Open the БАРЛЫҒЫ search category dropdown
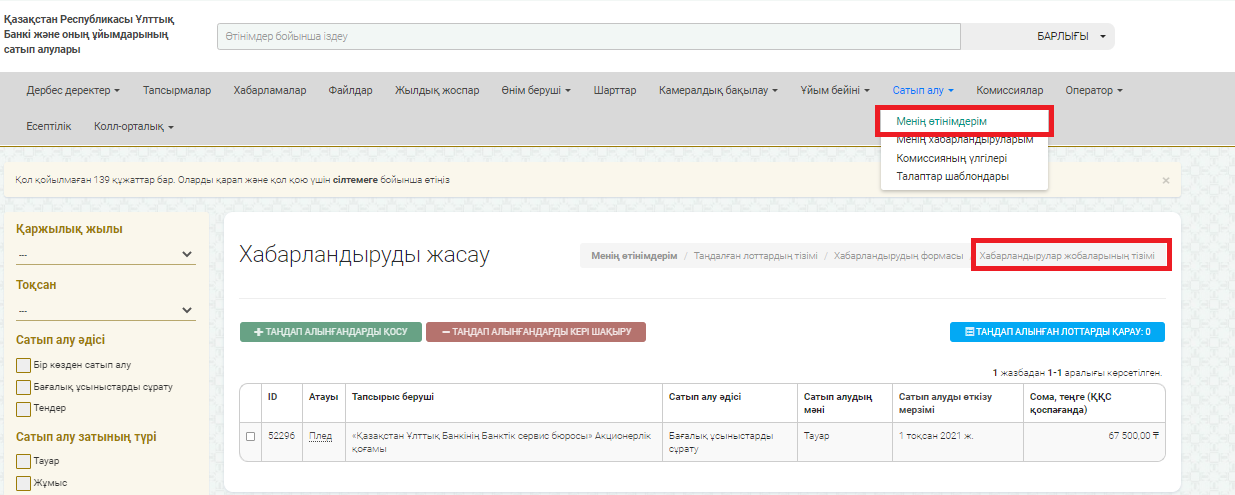The height and width of the screenshot is (495, 1235). click(1070, 36)
